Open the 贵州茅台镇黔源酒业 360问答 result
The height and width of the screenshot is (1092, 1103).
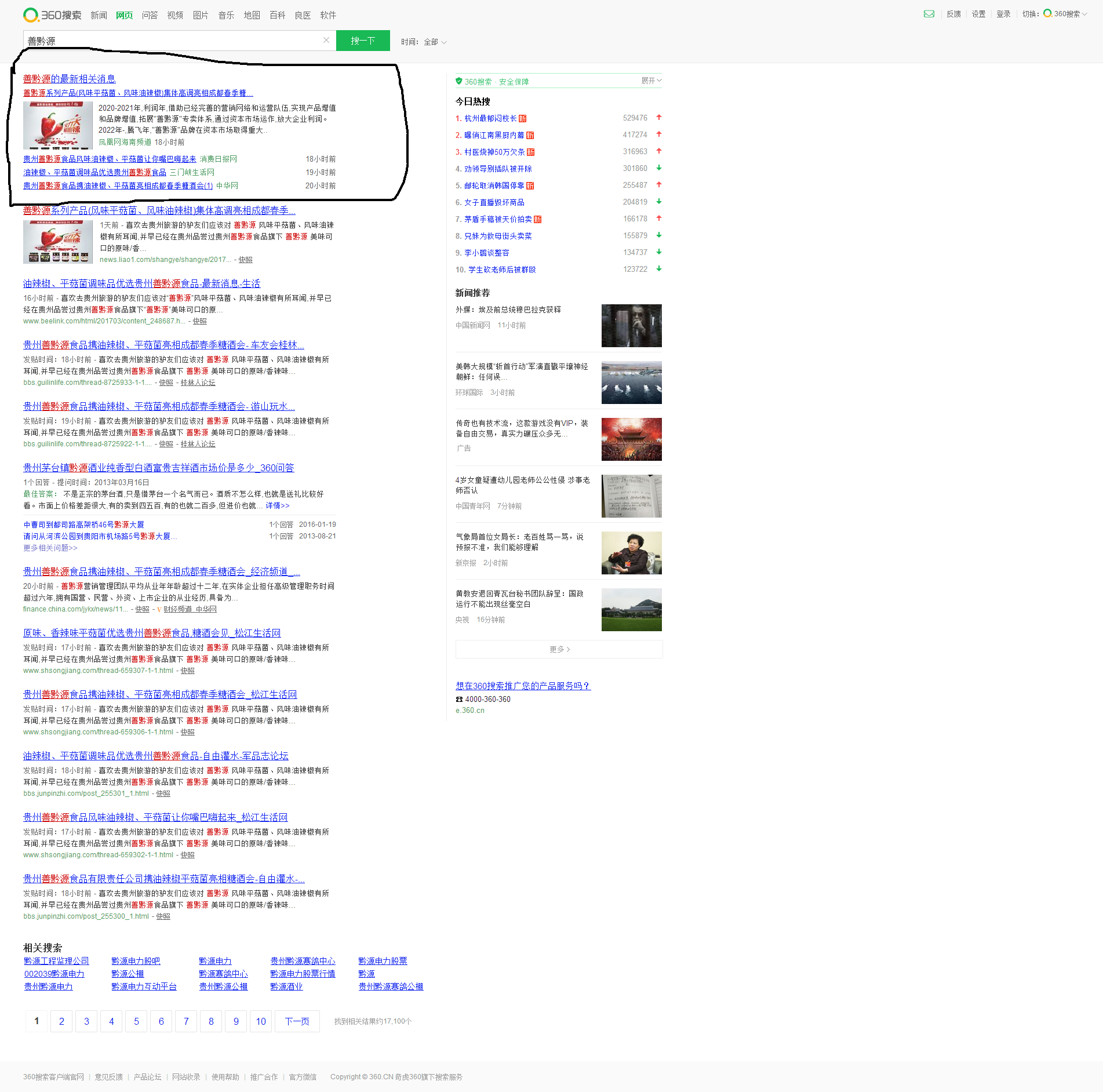tap(159, 468)
